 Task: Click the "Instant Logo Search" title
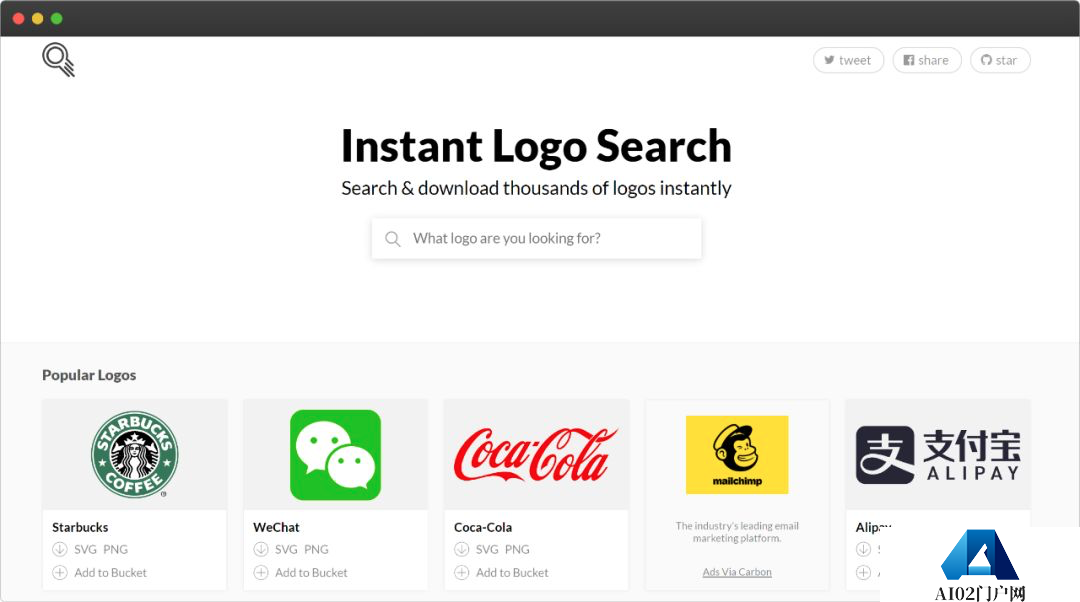(x=537, y=146)
